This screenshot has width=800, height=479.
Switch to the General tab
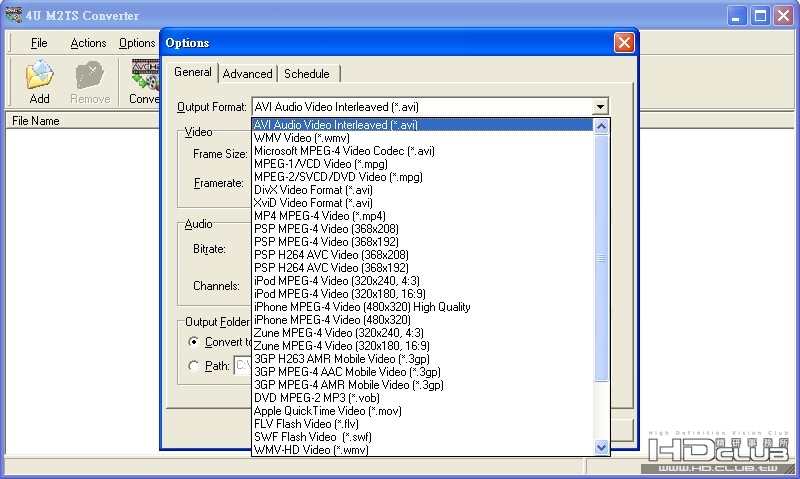point(192,72)
